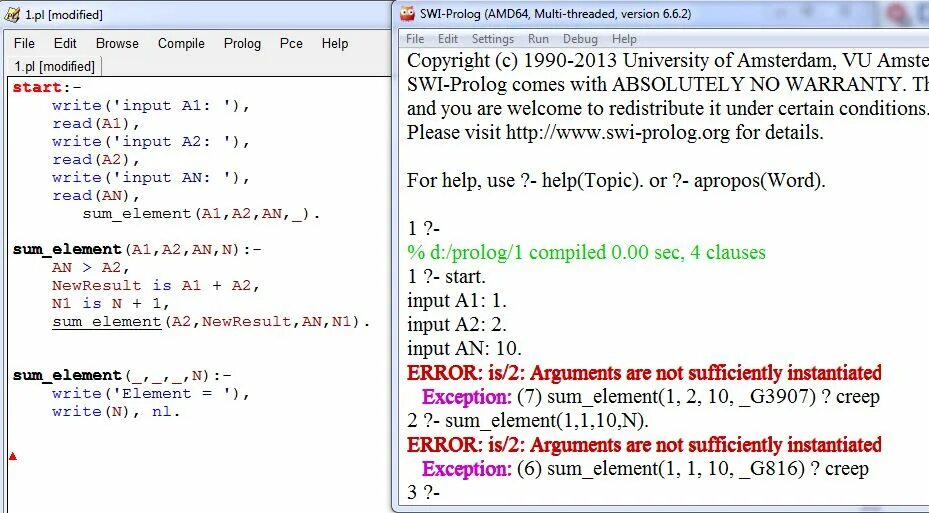Screen dimensions: 929x513
Task: Open the Help menu in editor
Action: click(x=335, y=43)
